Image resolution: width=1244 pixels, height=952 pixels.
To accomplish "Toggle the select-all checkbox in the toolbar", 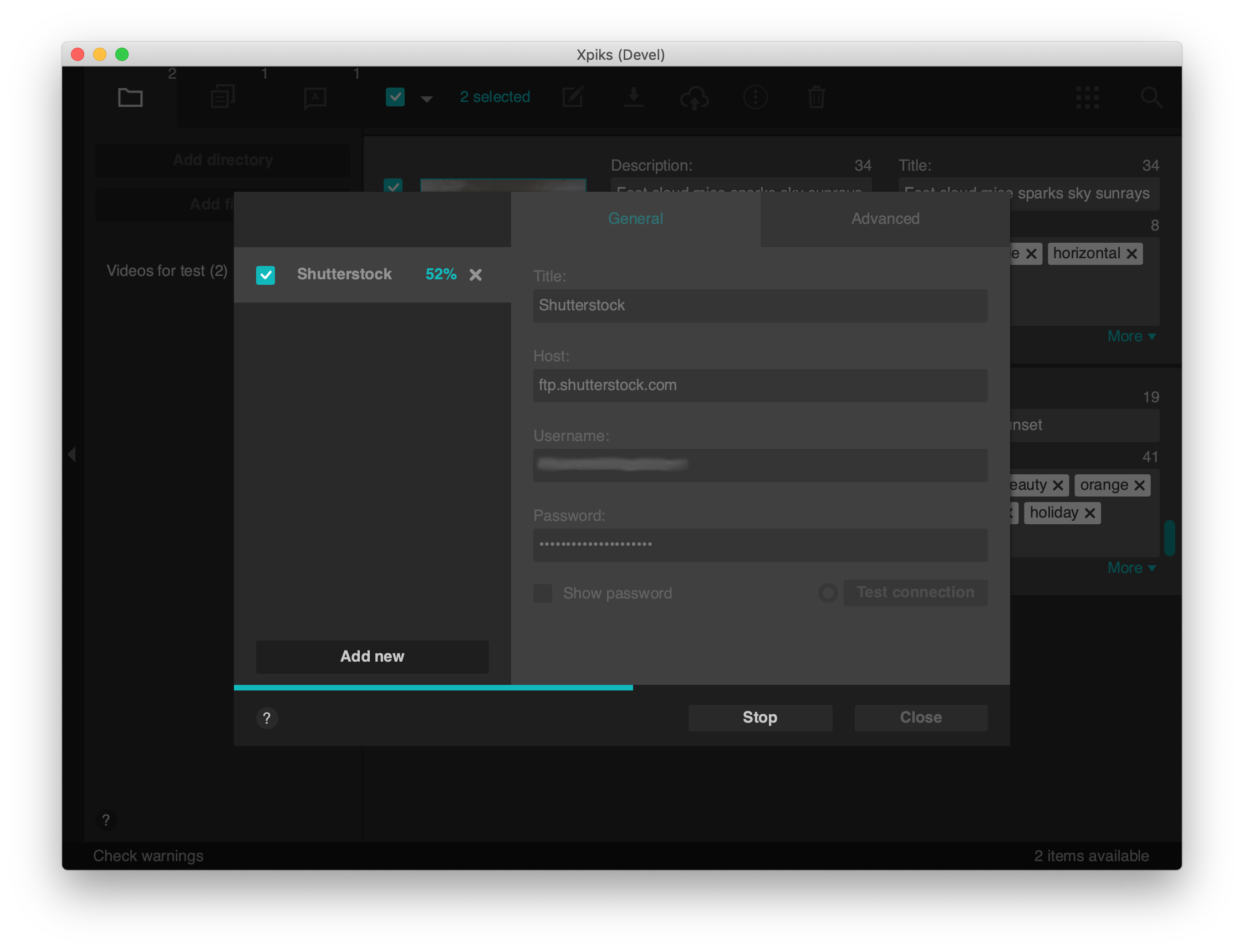I will click(x=395, y=97).
